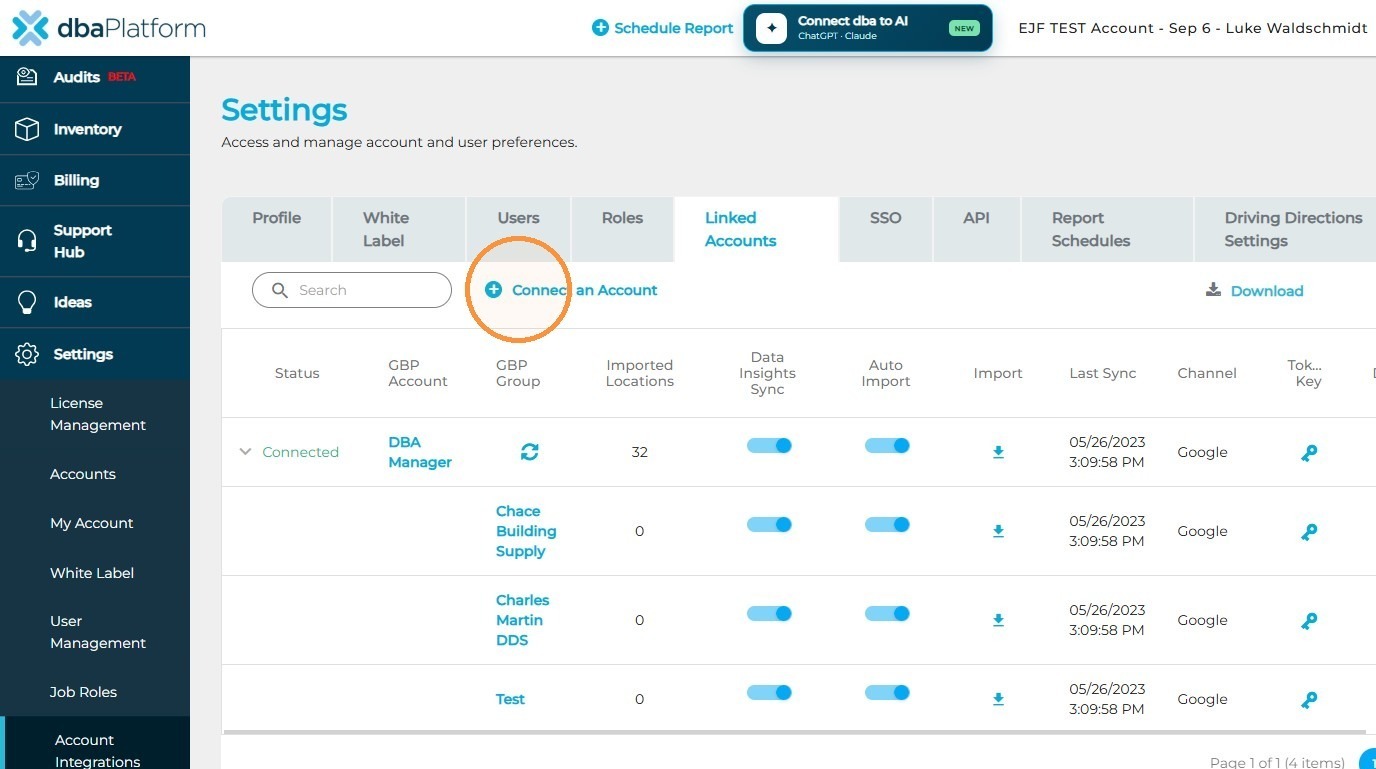The image size is (1376, 769).
Task: Switch to the SSO tab
Action: click(x=885, y=229)
